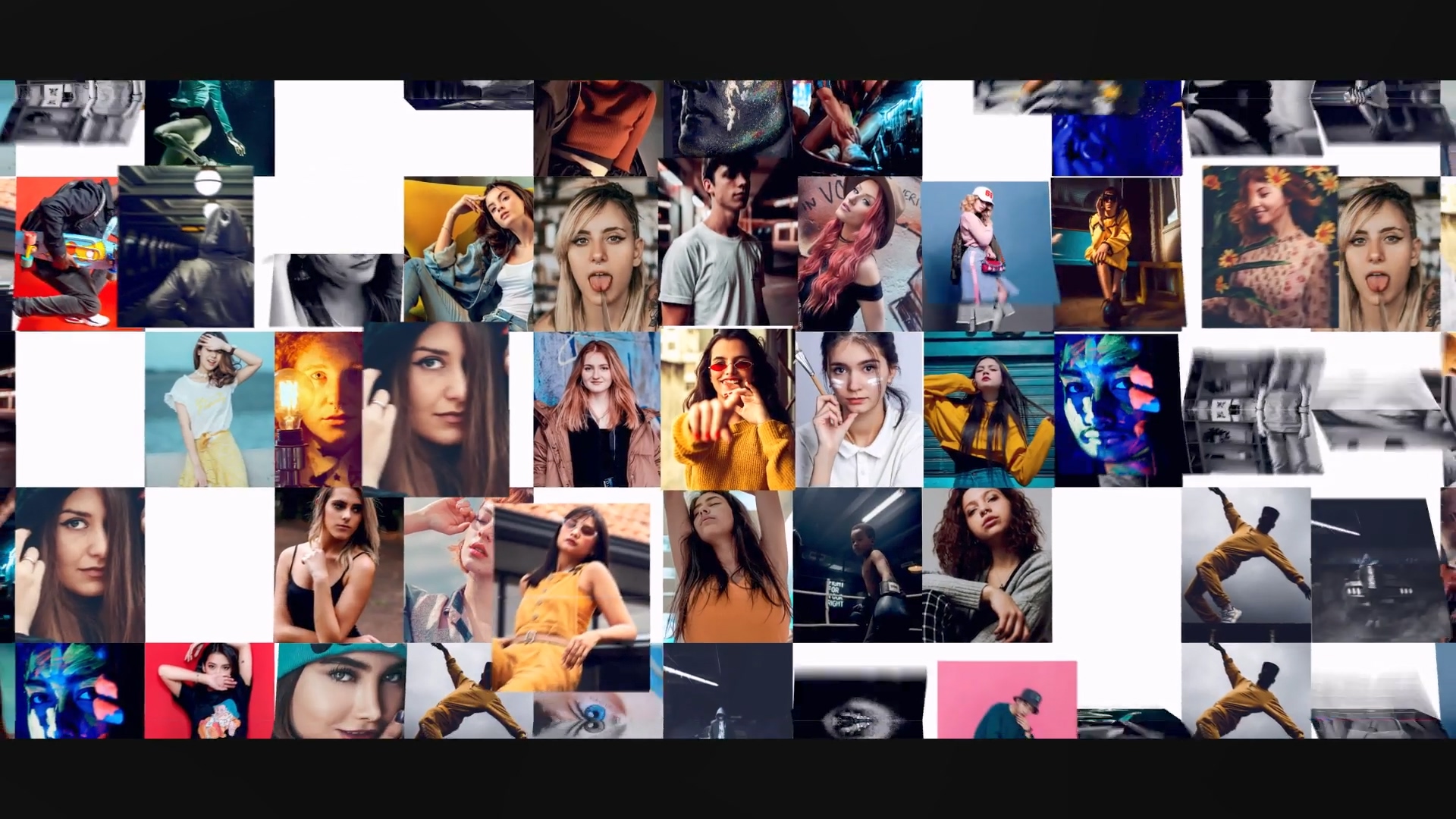The height and width of the screenshot is (819, 1456).
Task: Select the woman wearing teal beanie photo
Action: [340, 690]
